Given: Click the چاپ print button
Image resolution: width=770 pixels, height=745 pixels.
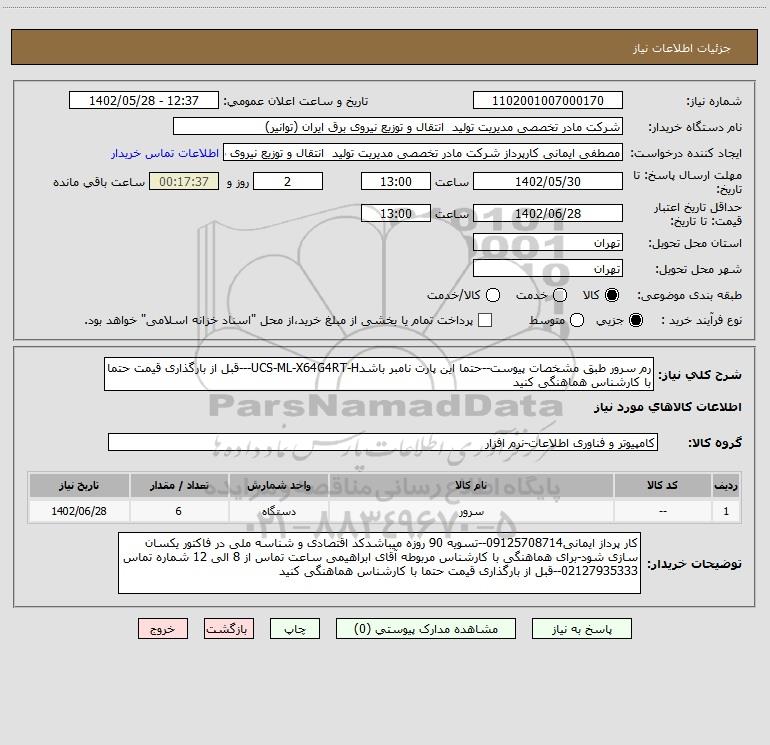Looking at the screenshot, I should (295, 629).
